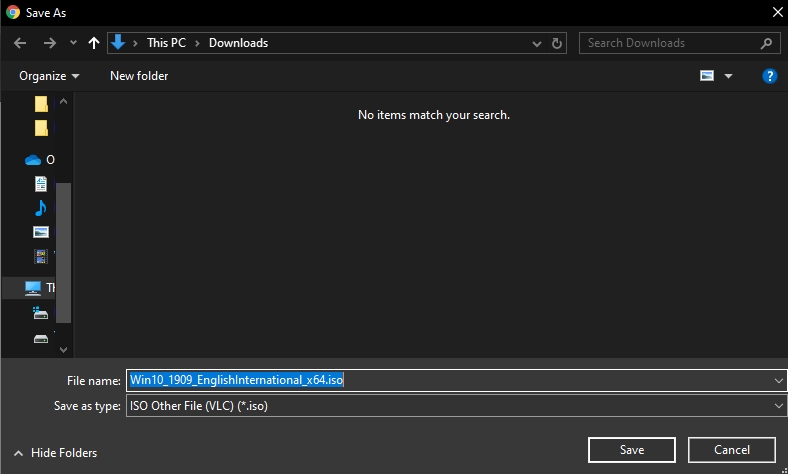Open recent locations dropdown arrow

click(73, 43)
